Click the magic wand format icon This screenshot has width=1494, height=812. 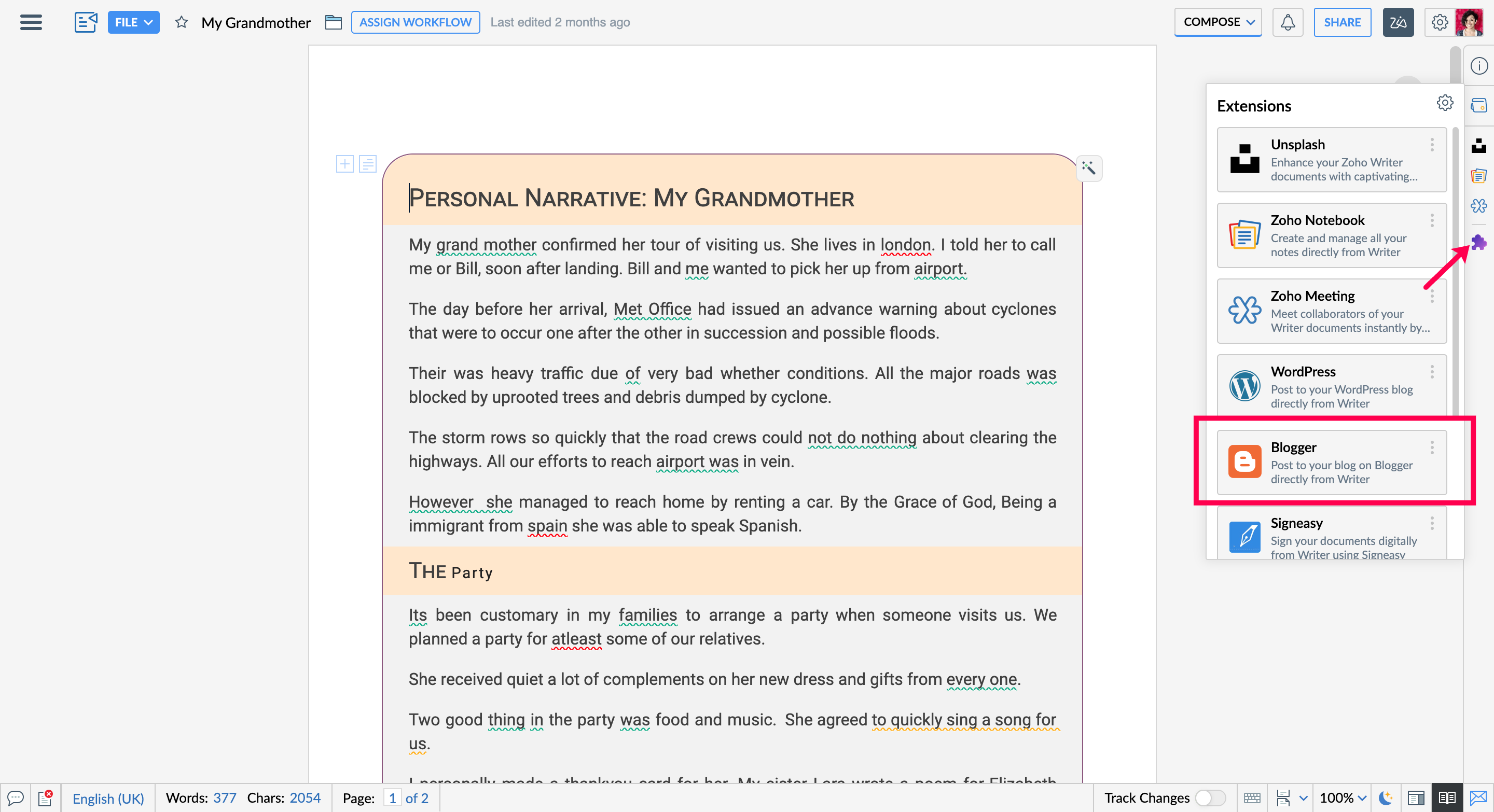coord(1089,168)
